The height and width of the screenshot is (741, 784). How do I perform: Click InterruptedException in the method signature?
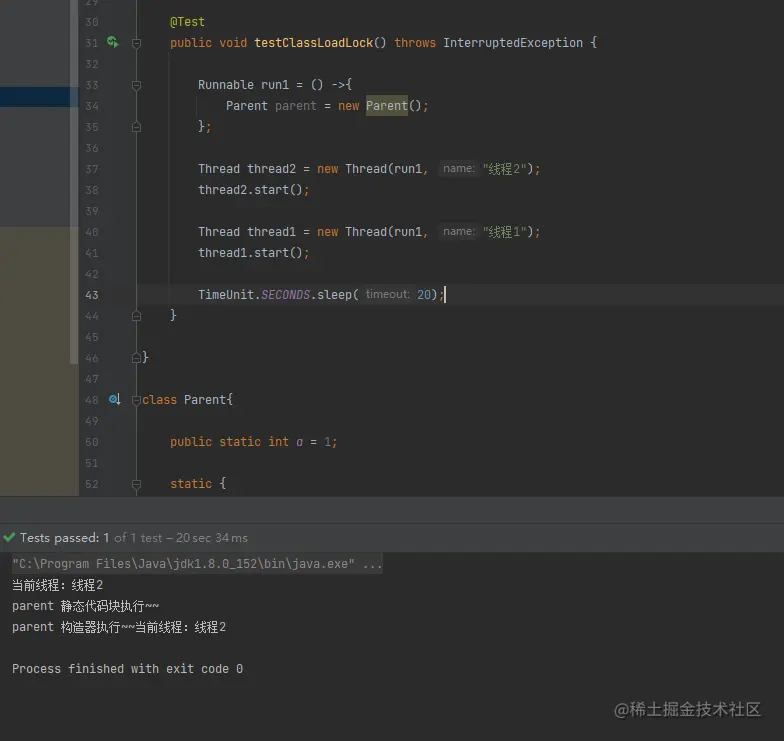pos(512,43)
